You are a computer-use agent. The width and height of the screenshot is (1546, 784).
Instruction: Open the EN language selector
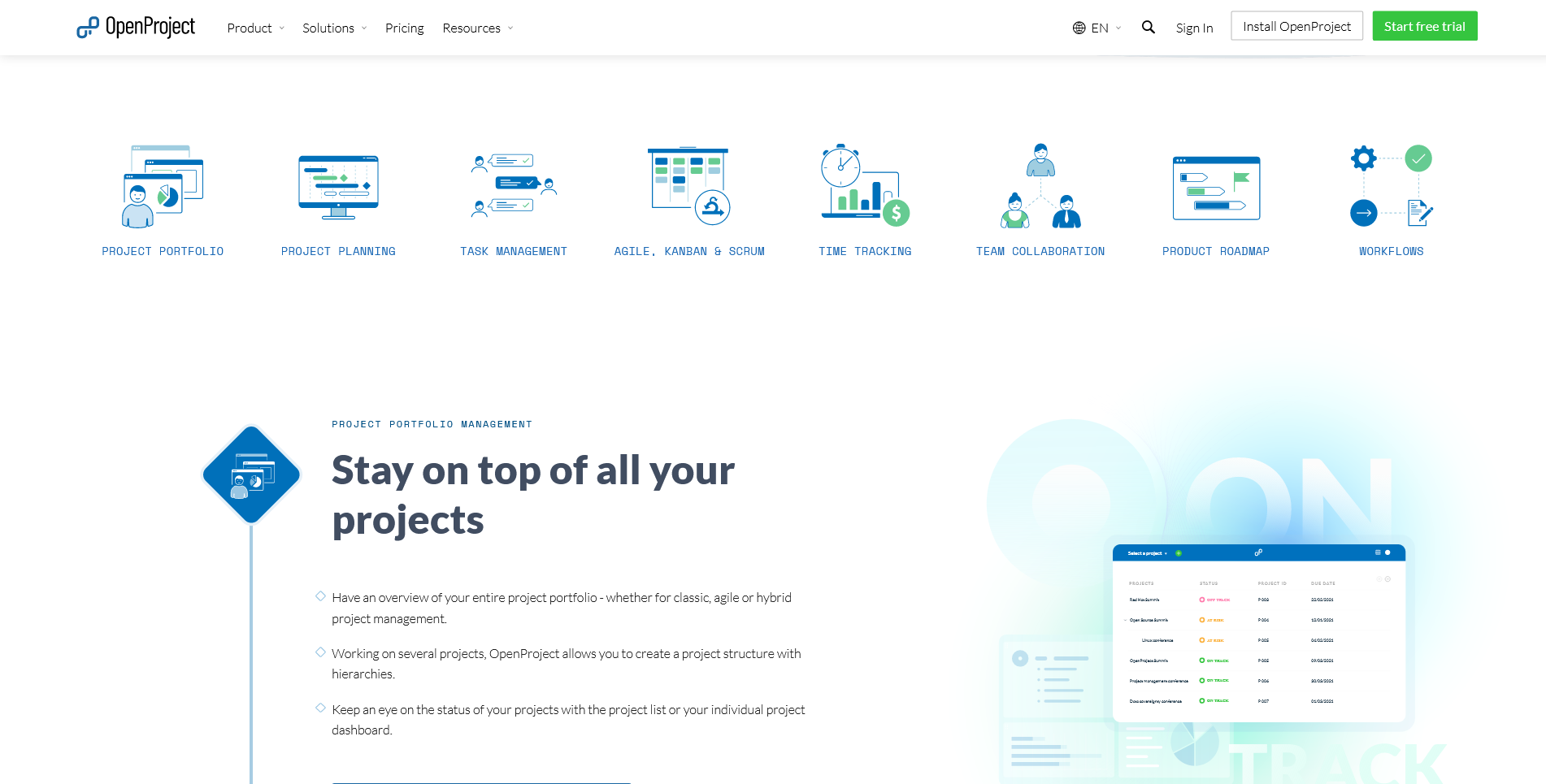[1097, 28]
